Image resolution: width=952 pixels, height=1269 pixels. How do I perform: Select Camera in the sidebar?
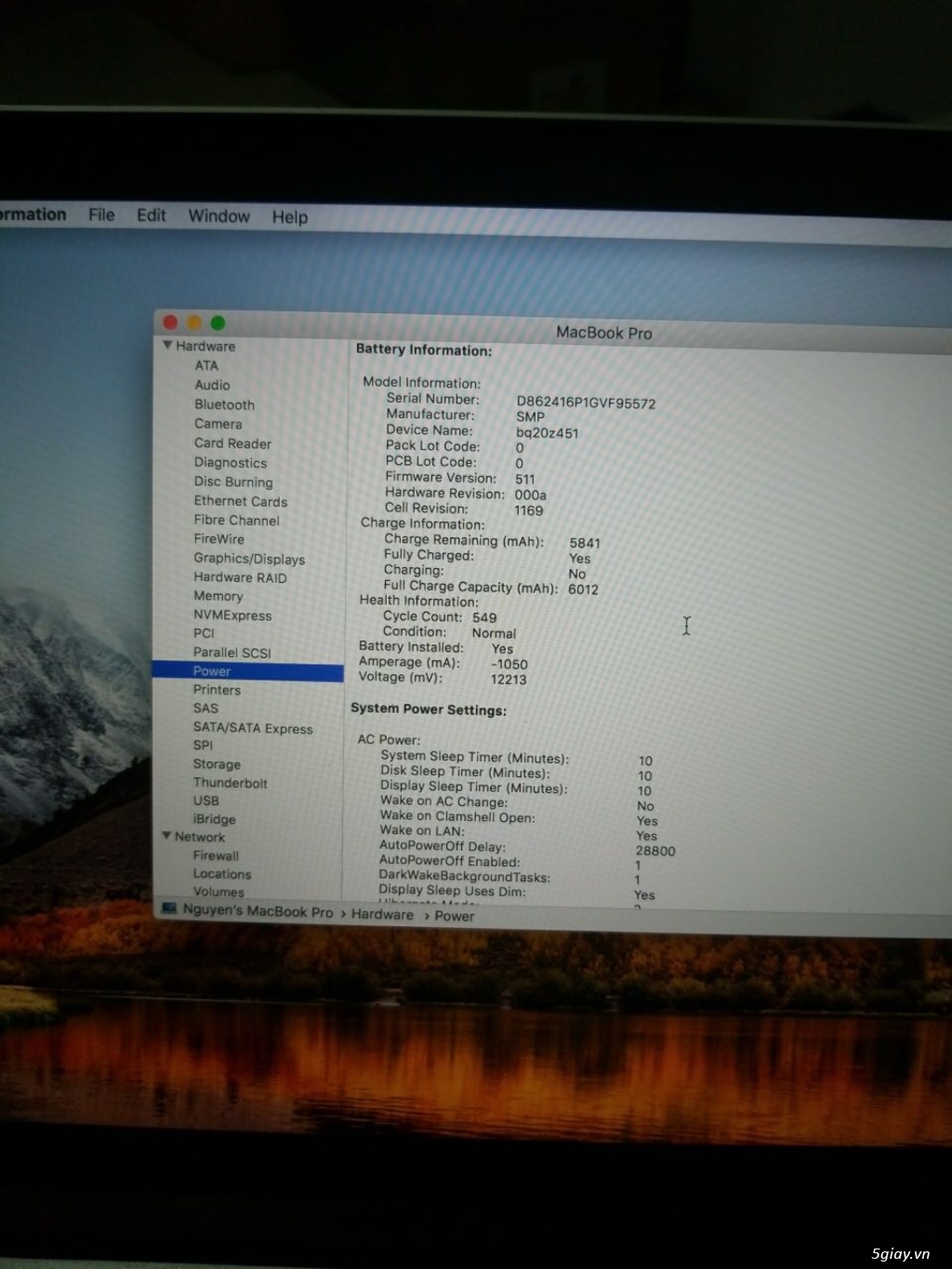pyautogui.click(x=218, y=424)
